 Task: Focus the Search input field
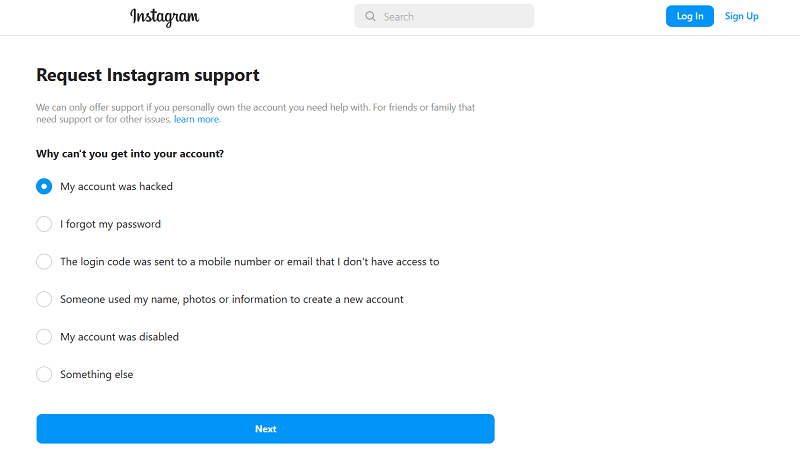444,16
